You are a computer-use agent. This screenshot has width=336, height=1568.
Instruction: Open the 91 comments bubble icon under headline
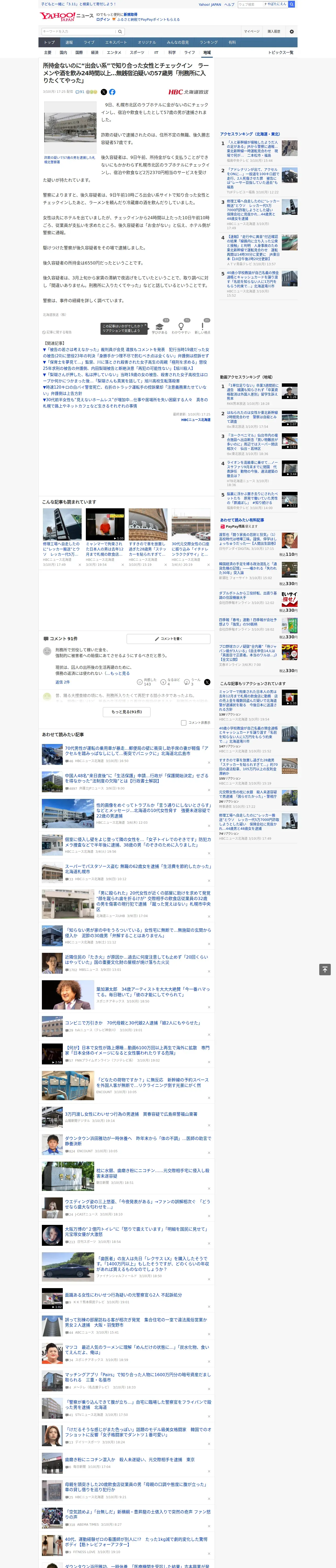(x=77, y=92)
